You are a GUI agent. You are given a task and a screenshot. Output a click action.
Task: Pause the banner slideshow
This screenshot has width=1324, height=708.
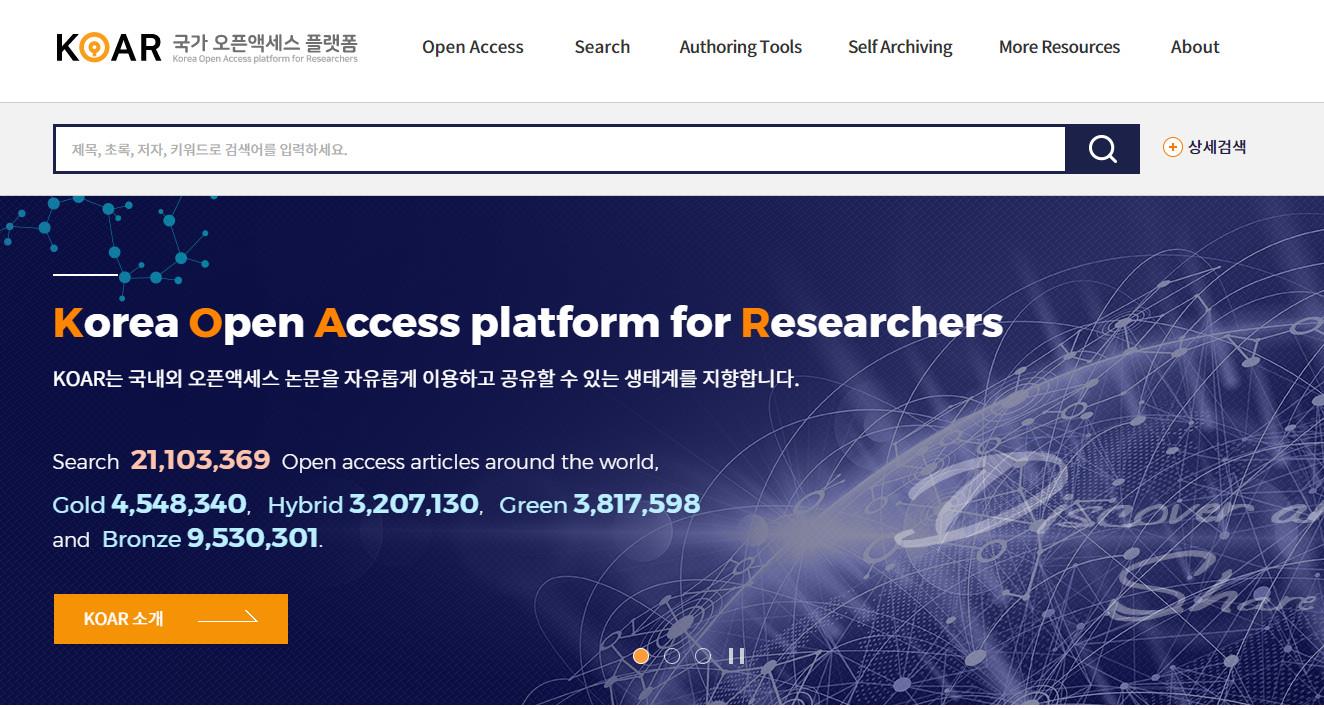click(737, 656)
